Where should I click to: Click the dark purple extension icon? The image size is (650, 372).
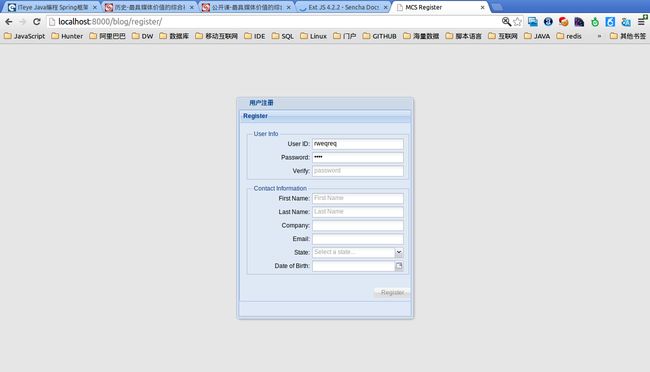[x=579, y=22]
